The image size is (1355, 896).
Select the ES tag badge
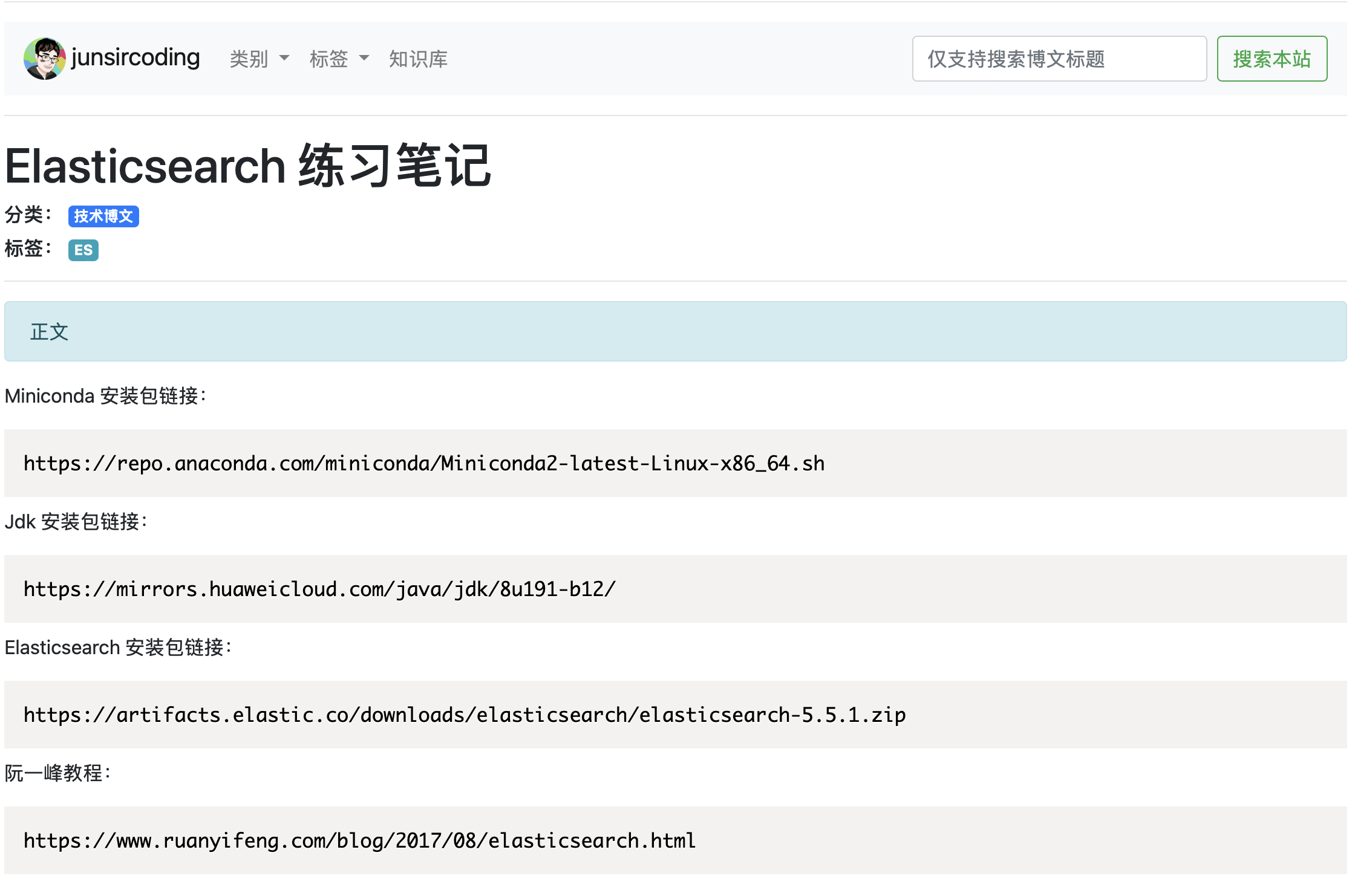pos(83,250)
